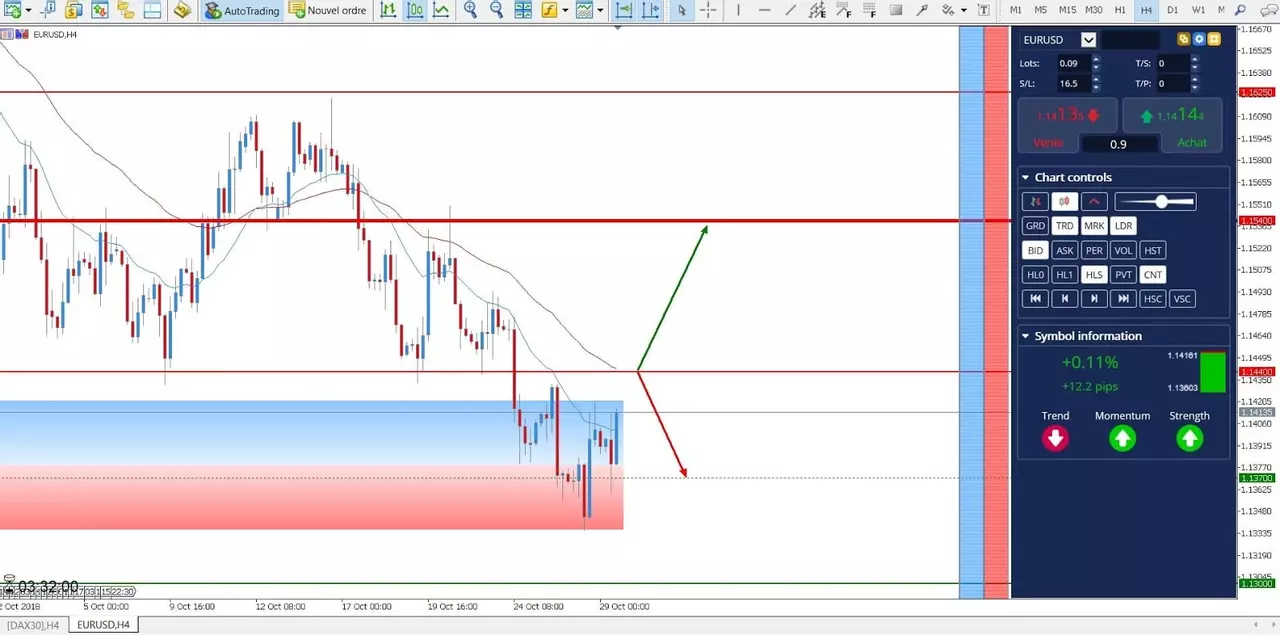
Task: Open the EURUSD symbol dropdown
Action: [x=1089, y=40]
